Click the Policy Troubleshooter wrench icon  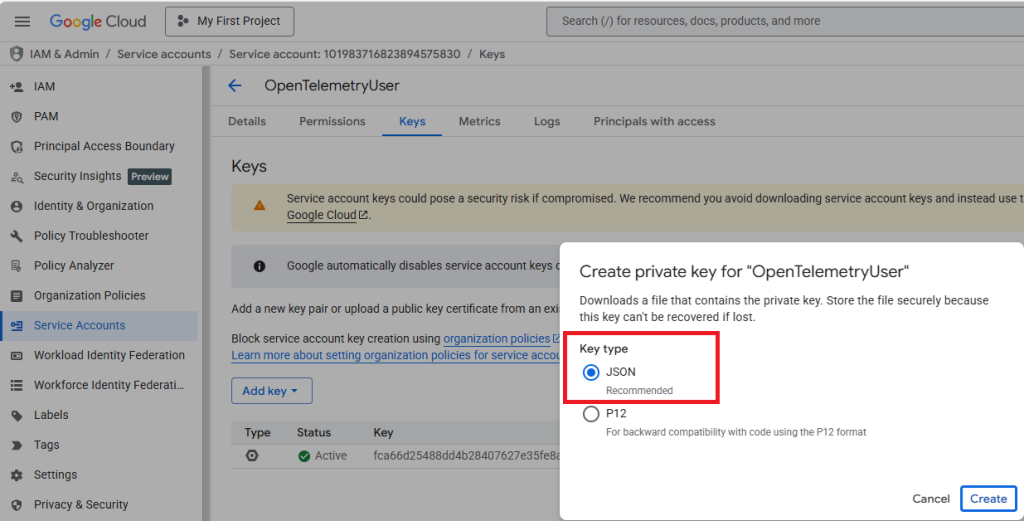pos(16,236)
